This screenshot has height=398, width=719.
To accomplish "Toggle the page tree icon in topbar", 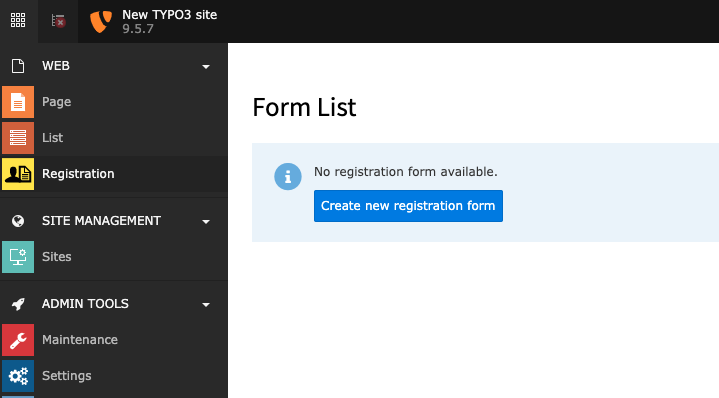I will 58,21.
